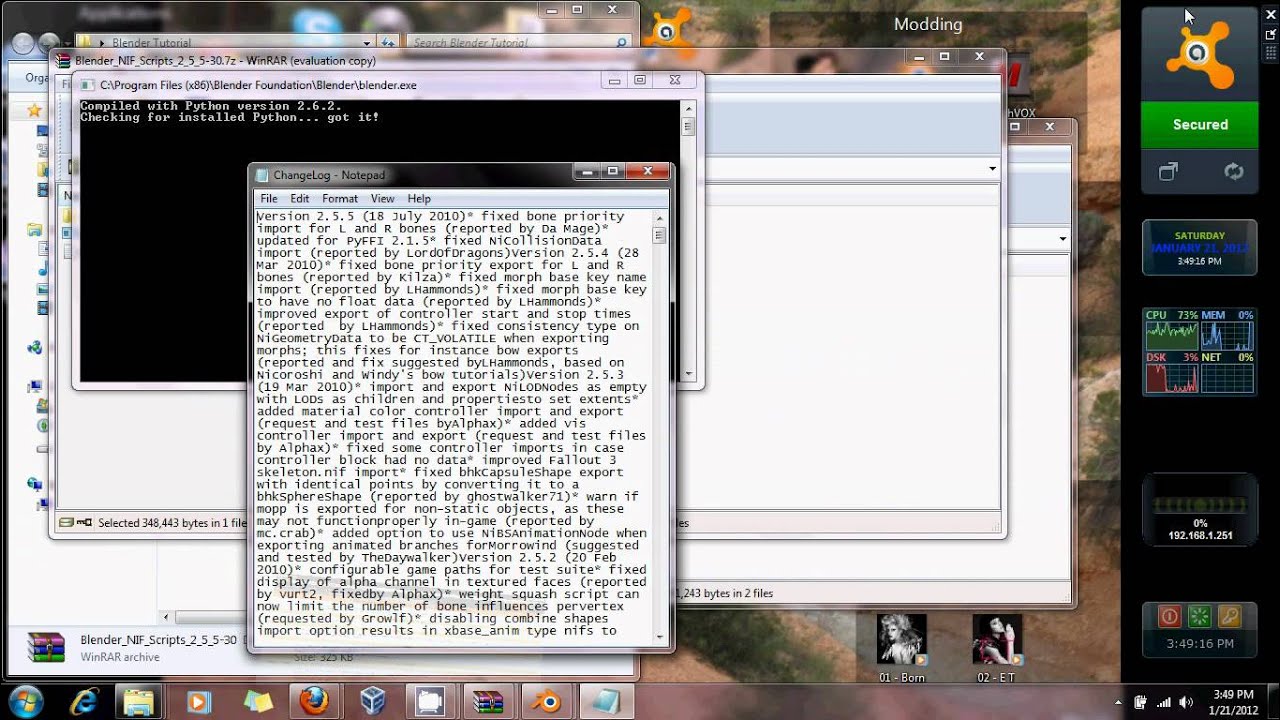This screenshot has width=1280, height=720.
Task: Click the network signal tray icon
Action: [x=1163, y=701]
